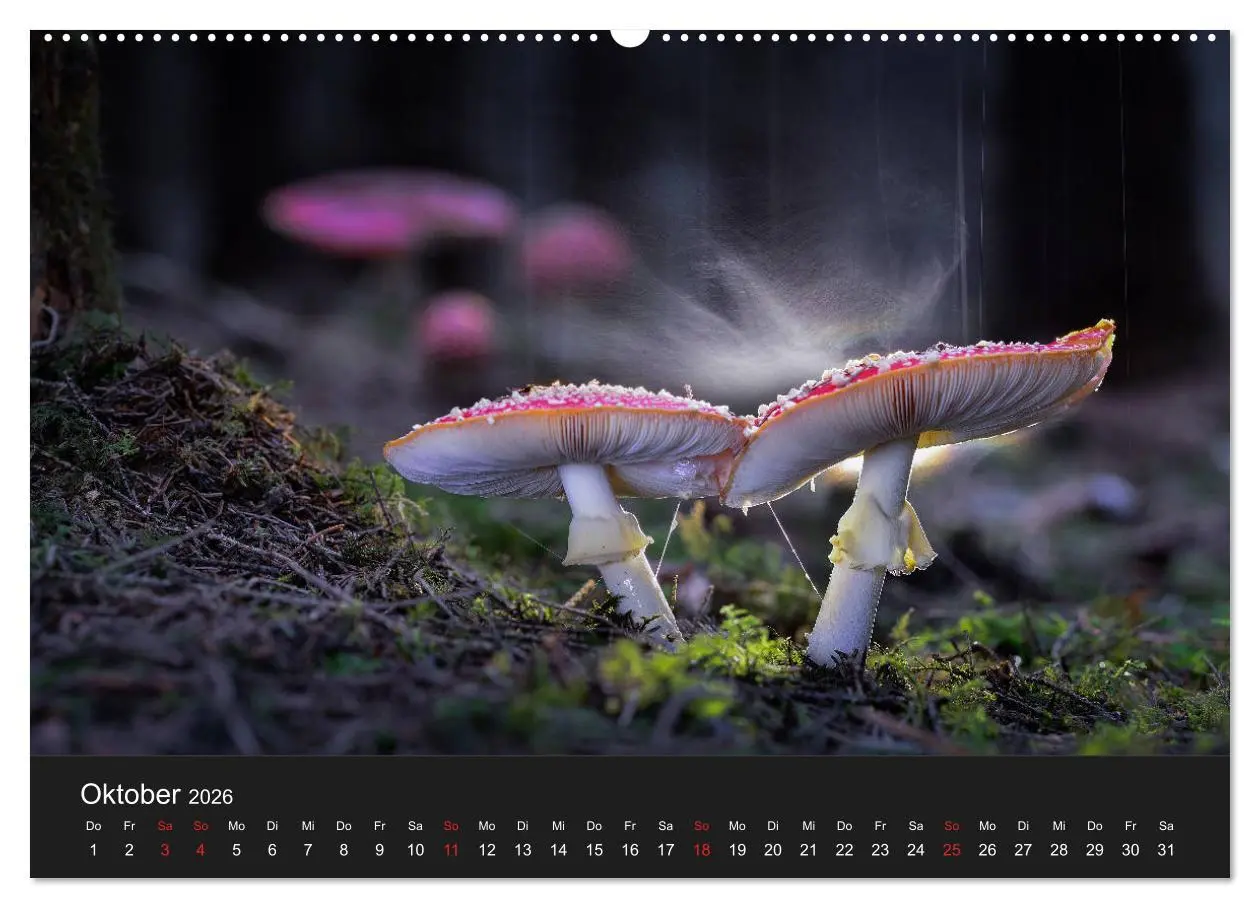Pick the red Sunday date 25
This screenshot has height=908, width=1260.
pyautogui.click(x=952, y=850)
